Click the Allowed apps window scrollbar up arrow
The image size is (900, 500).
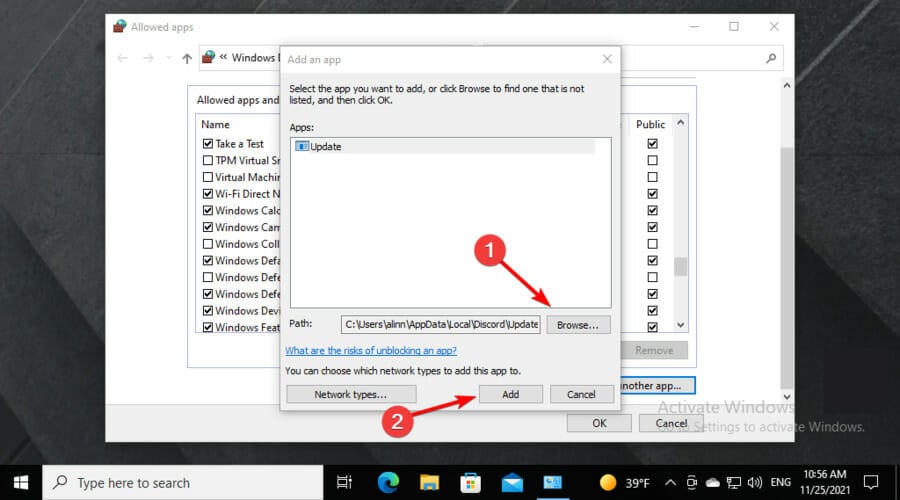point(786,86)
